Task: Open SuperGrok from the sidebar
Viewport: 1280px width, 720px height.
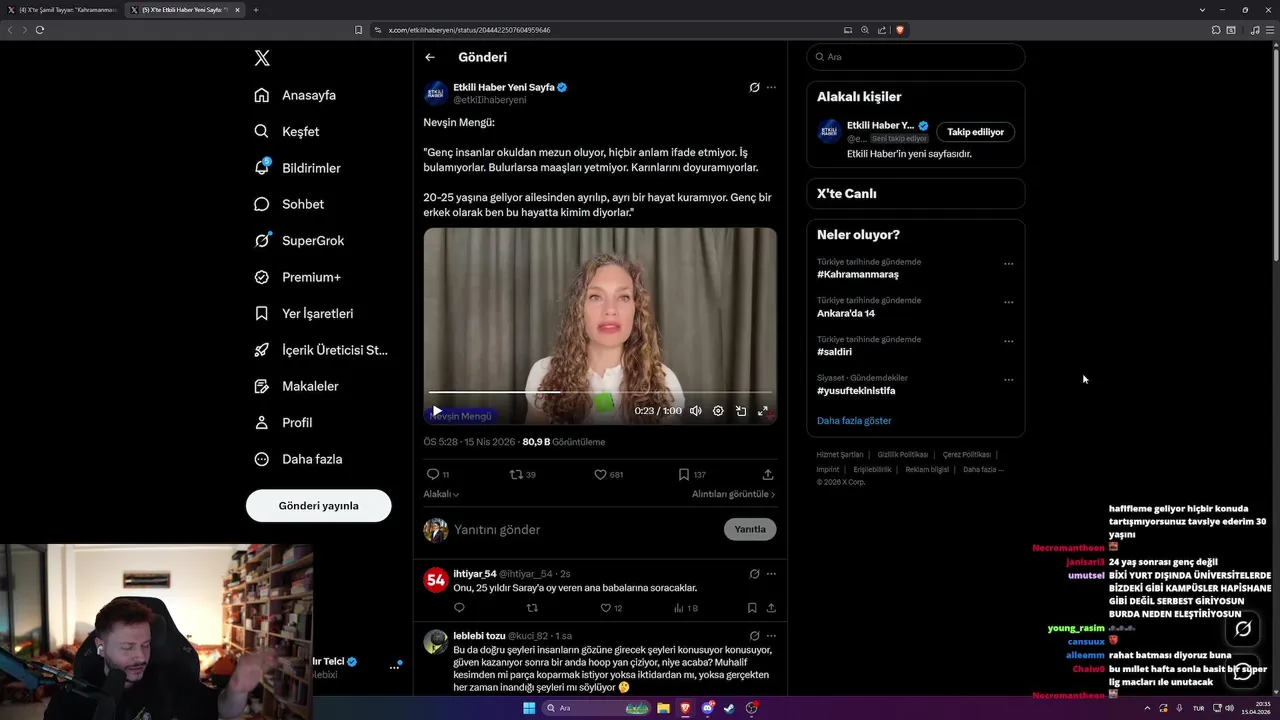Action: tap(299, 240)
